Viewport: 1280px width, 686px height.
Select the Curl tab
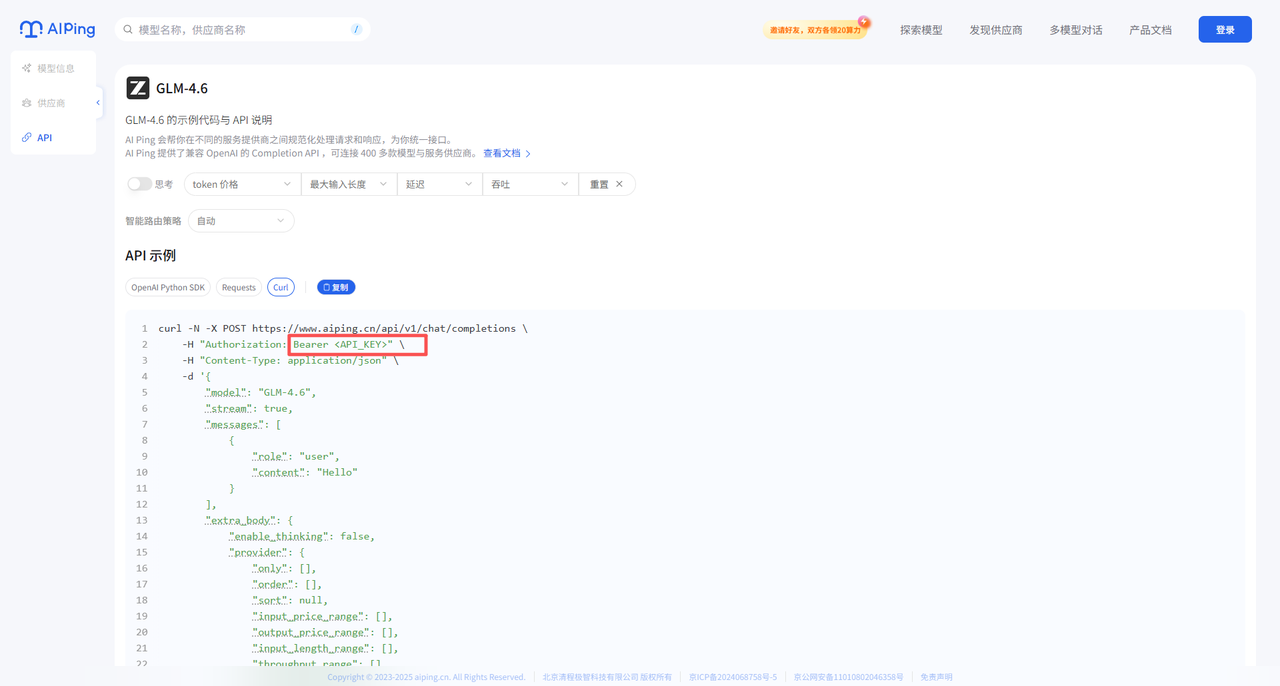281,287
